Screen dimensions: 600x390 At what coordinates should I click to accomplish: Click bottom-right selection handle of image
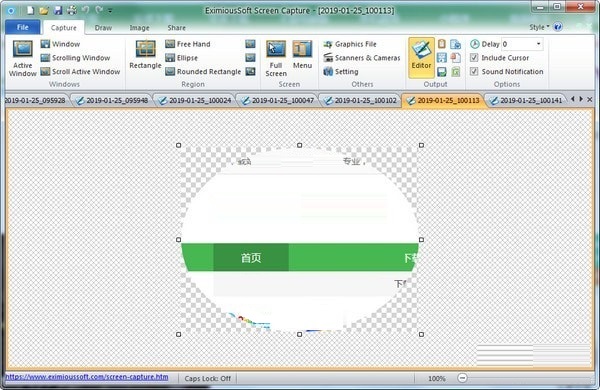pos(421,334)
